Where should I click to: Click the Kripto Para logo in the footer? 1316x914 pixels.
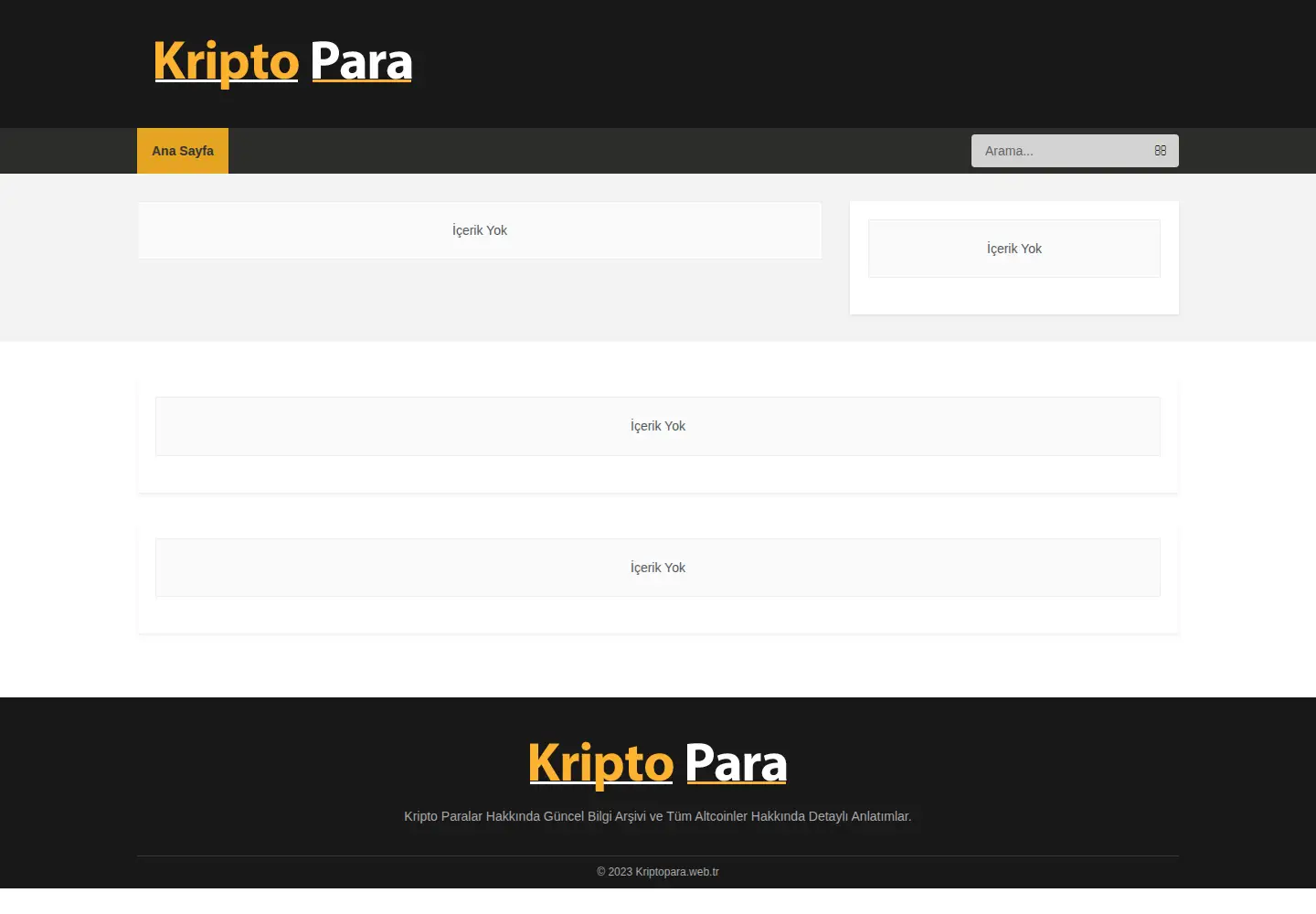point(658,764)
